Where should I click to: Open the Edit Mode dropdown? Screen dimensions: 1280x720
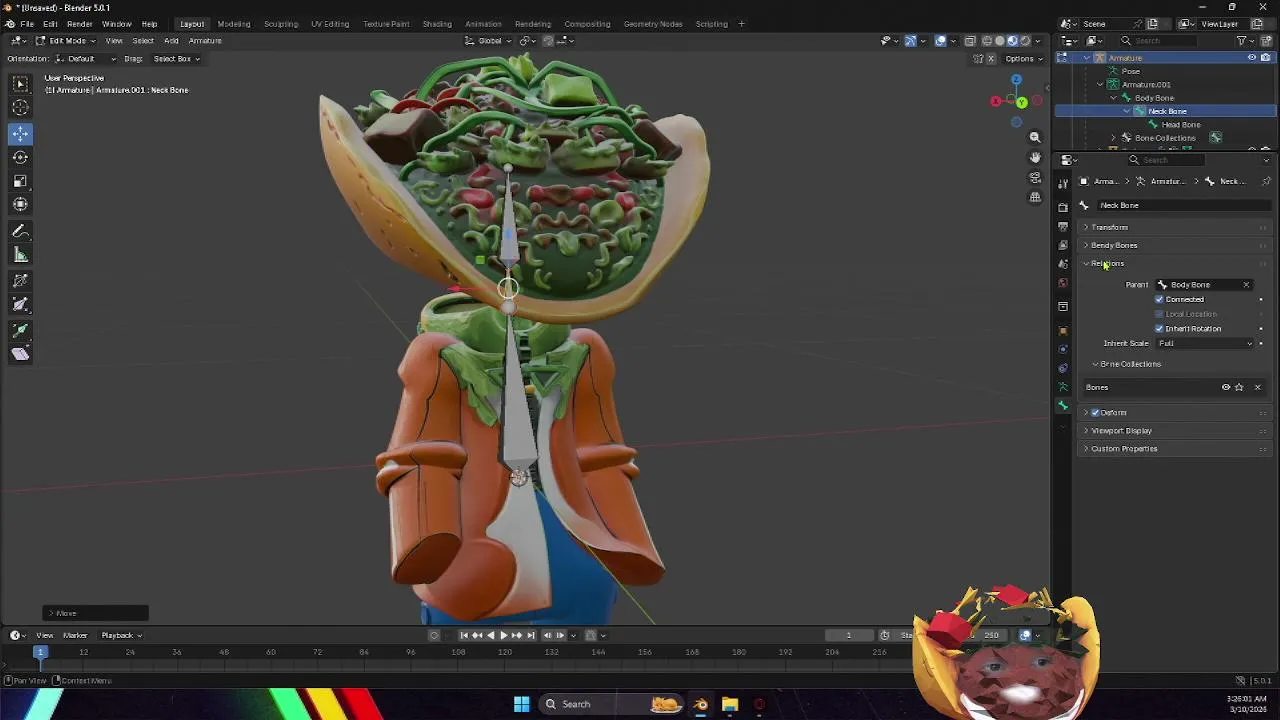pos(65,41)
